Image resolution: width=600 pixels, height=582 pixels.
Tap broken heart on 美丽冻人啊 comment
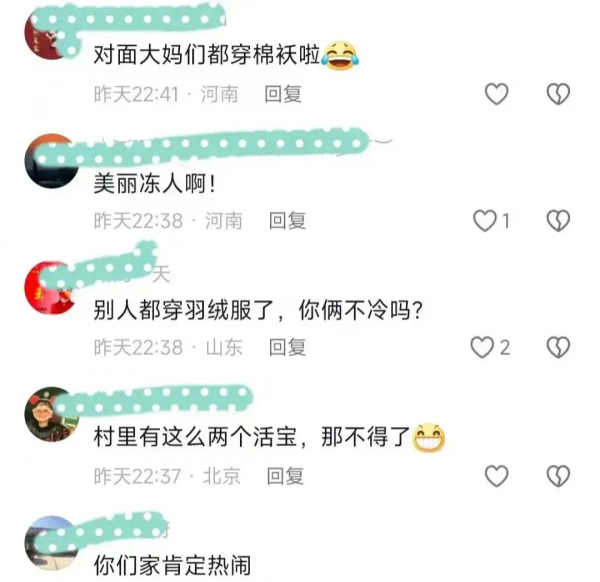[558, 220]
